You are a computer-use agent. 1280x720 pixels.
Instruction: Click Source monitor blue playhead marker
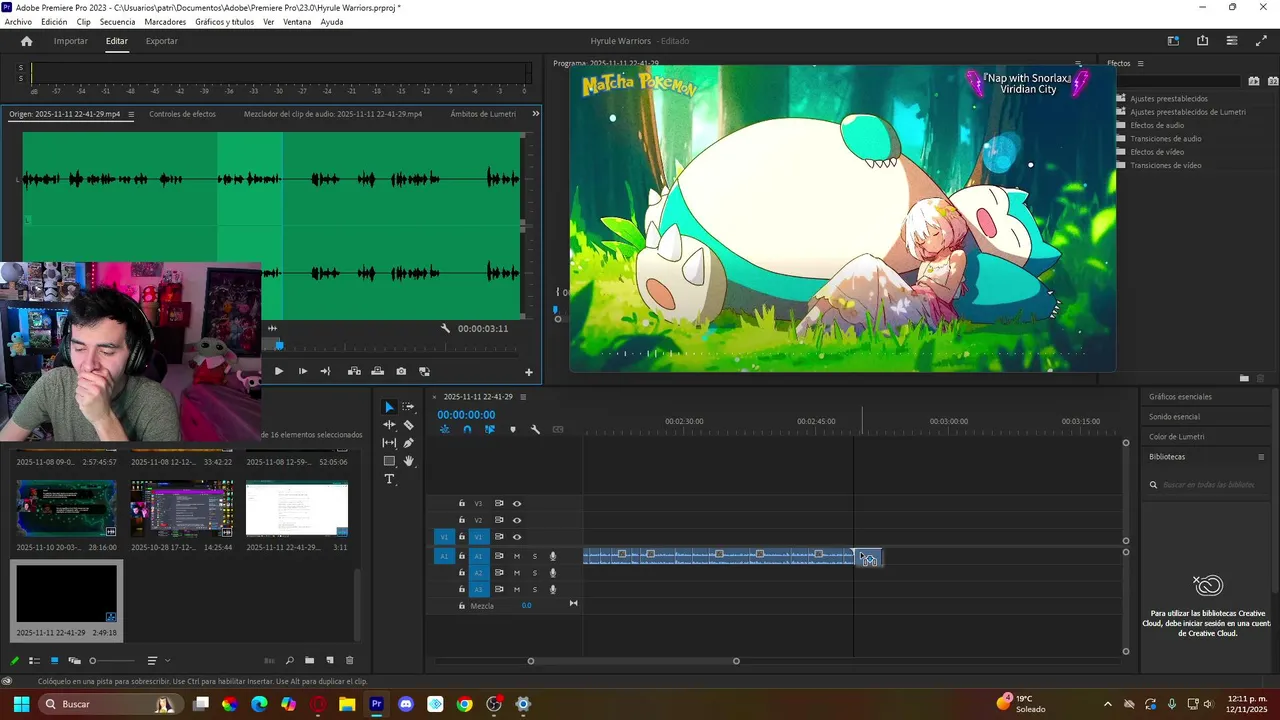click(x=279, y=345)
